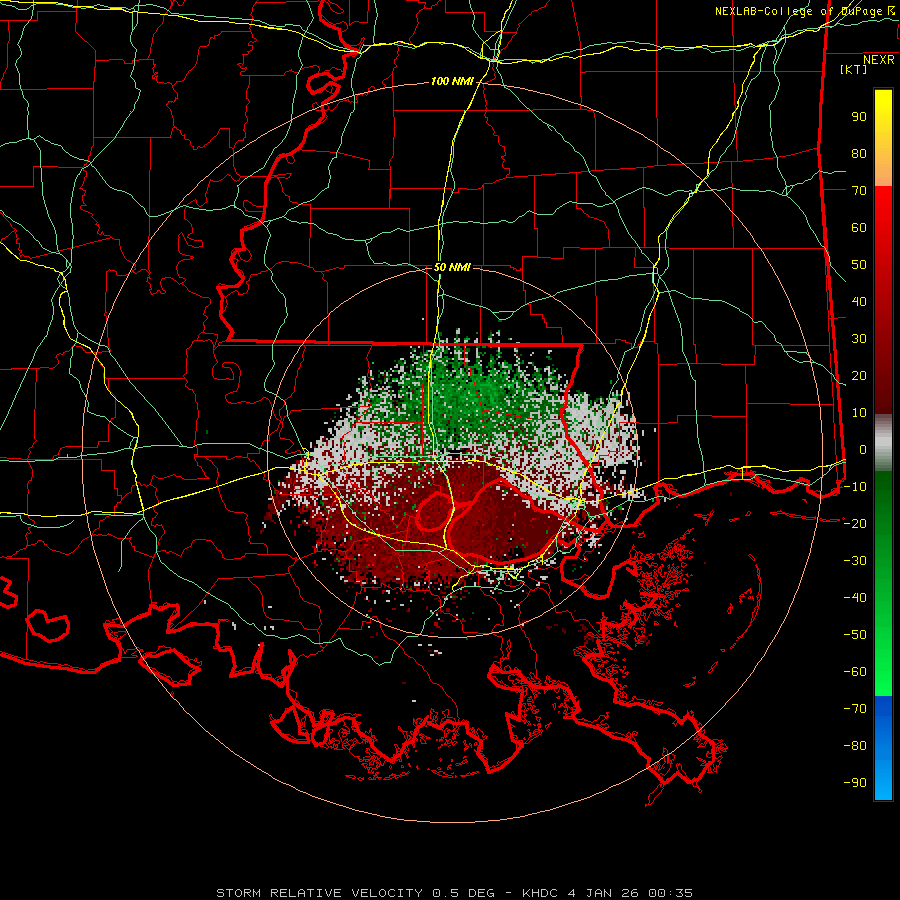Click the 90 value on the velocity scale
900x900 pixels.
[859, 117]
